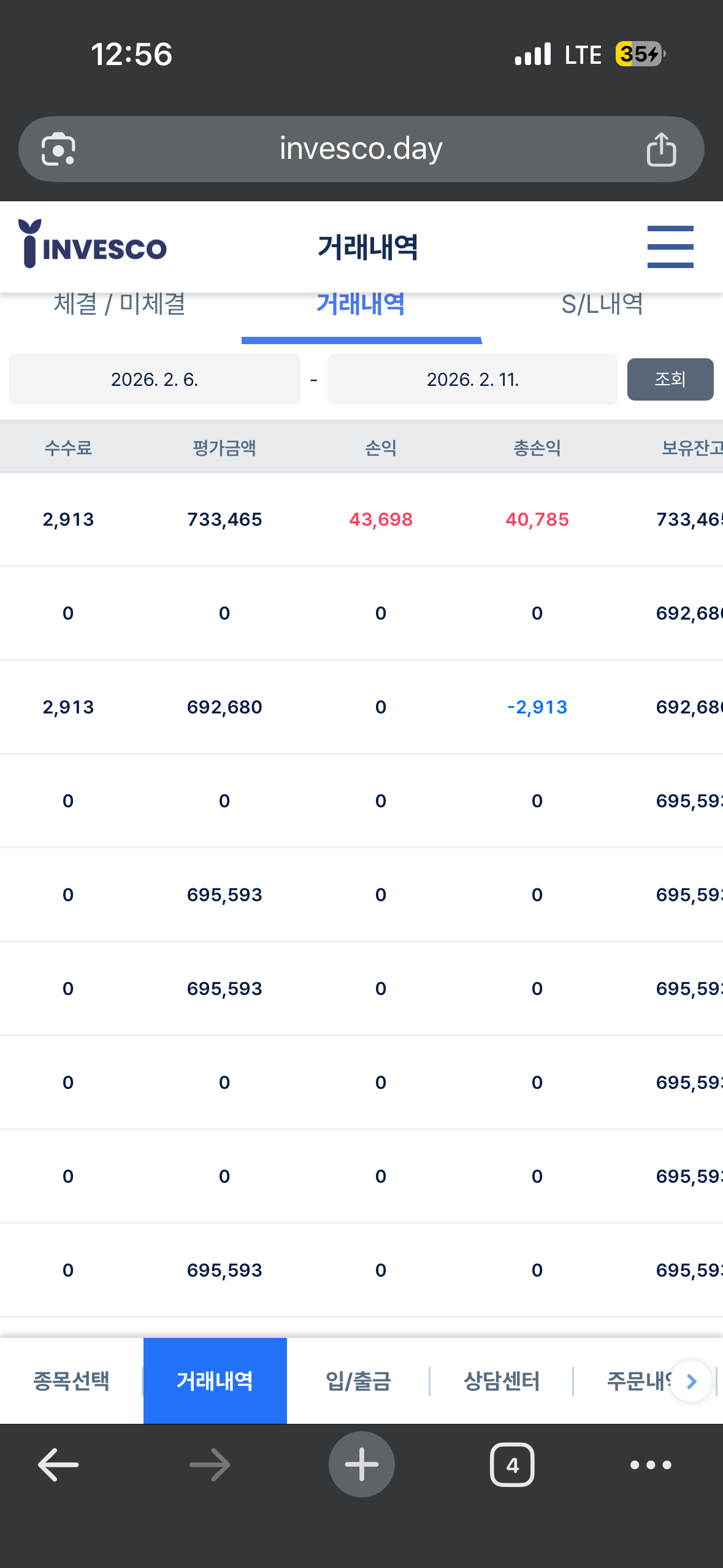The image size is (723, 1568).
Task: Open the browser more options dots
Action: (x=651, y=1465)
